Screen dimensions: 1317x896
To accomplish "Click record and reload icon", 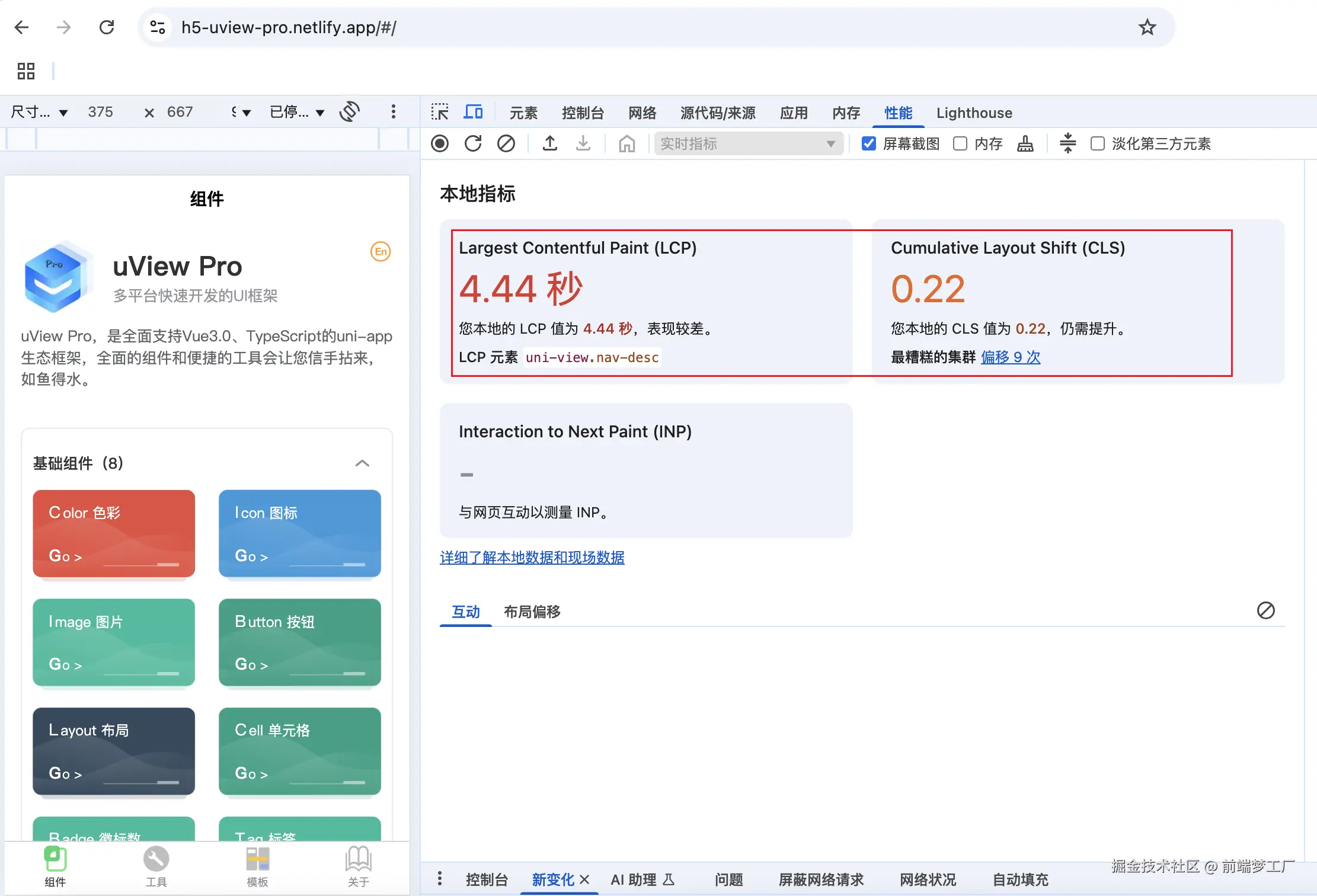I will (x=473, y=143).
